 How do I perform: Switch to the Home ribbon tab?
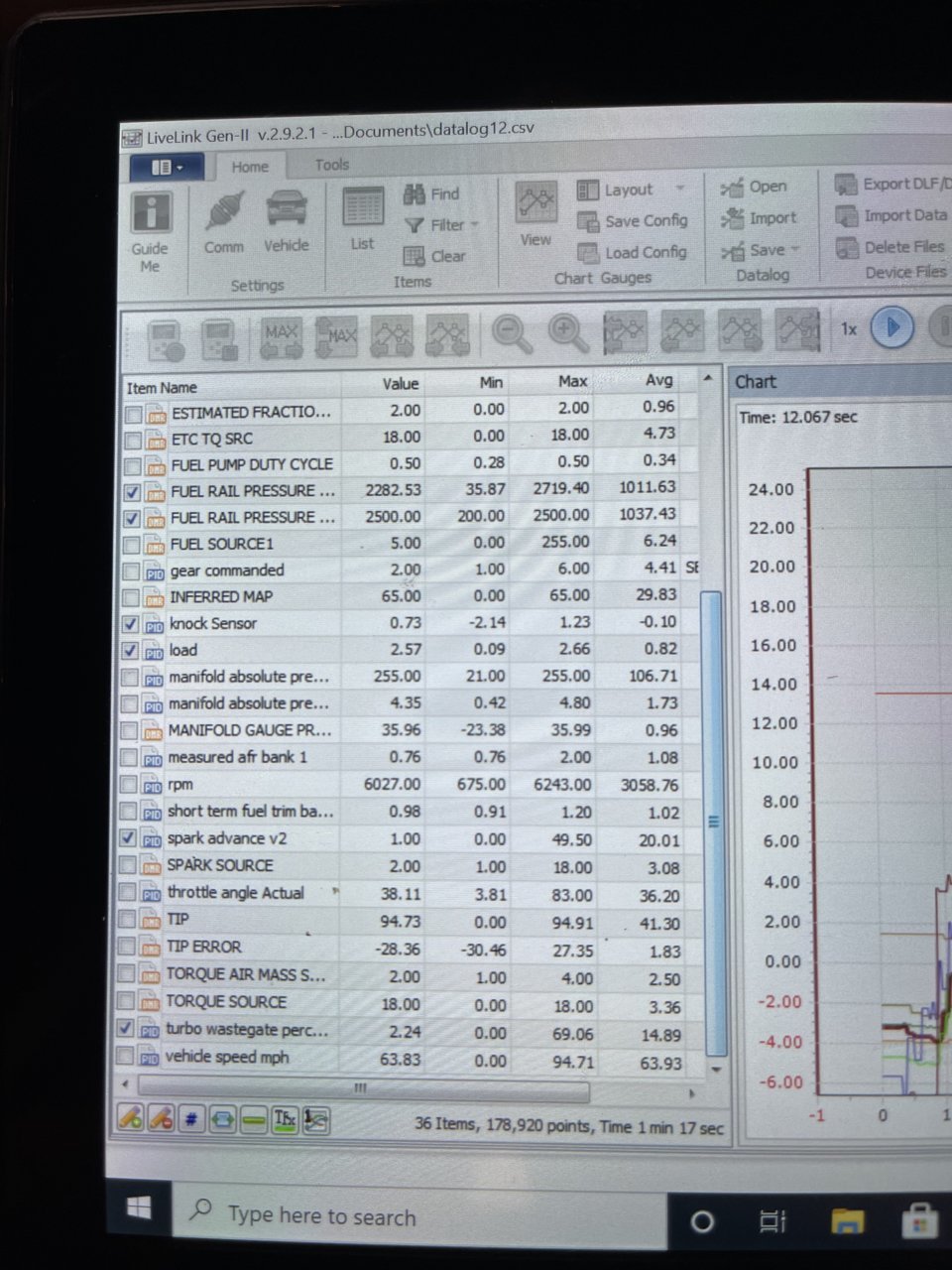pyautogui.click(x=250, y=167)
